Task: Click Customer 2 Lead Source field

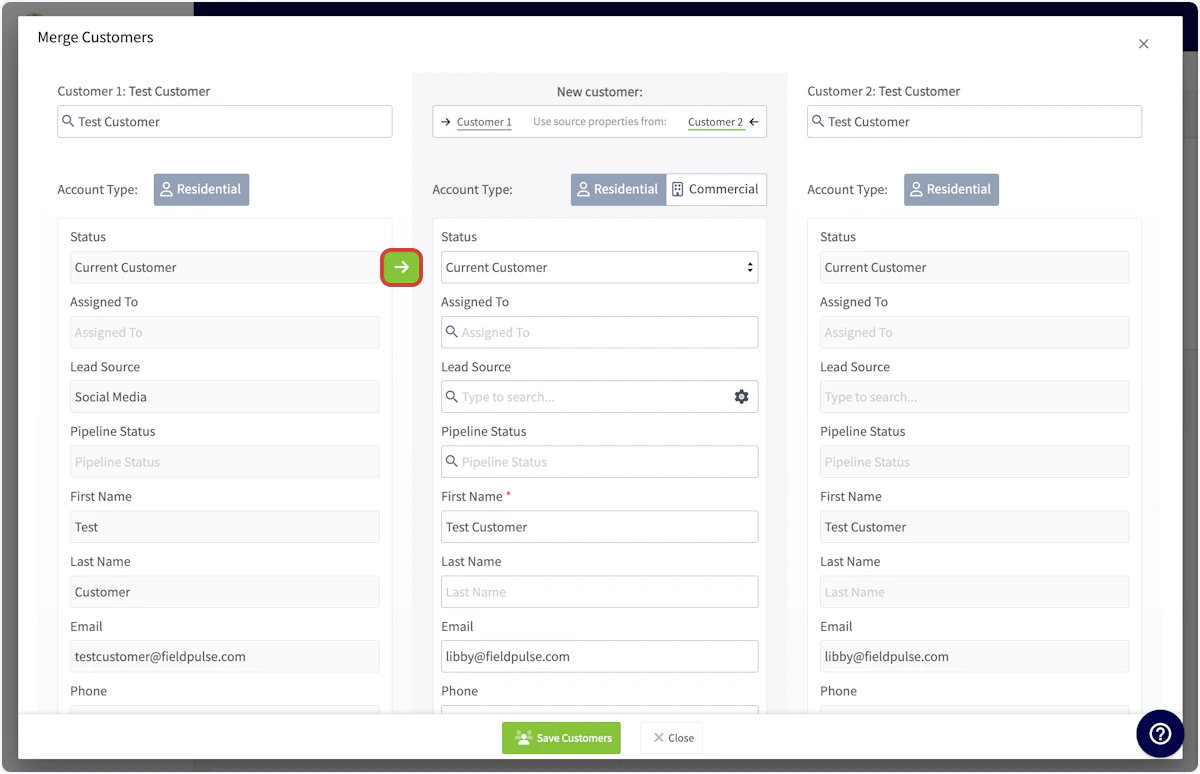Action: (x=975, y=397)
